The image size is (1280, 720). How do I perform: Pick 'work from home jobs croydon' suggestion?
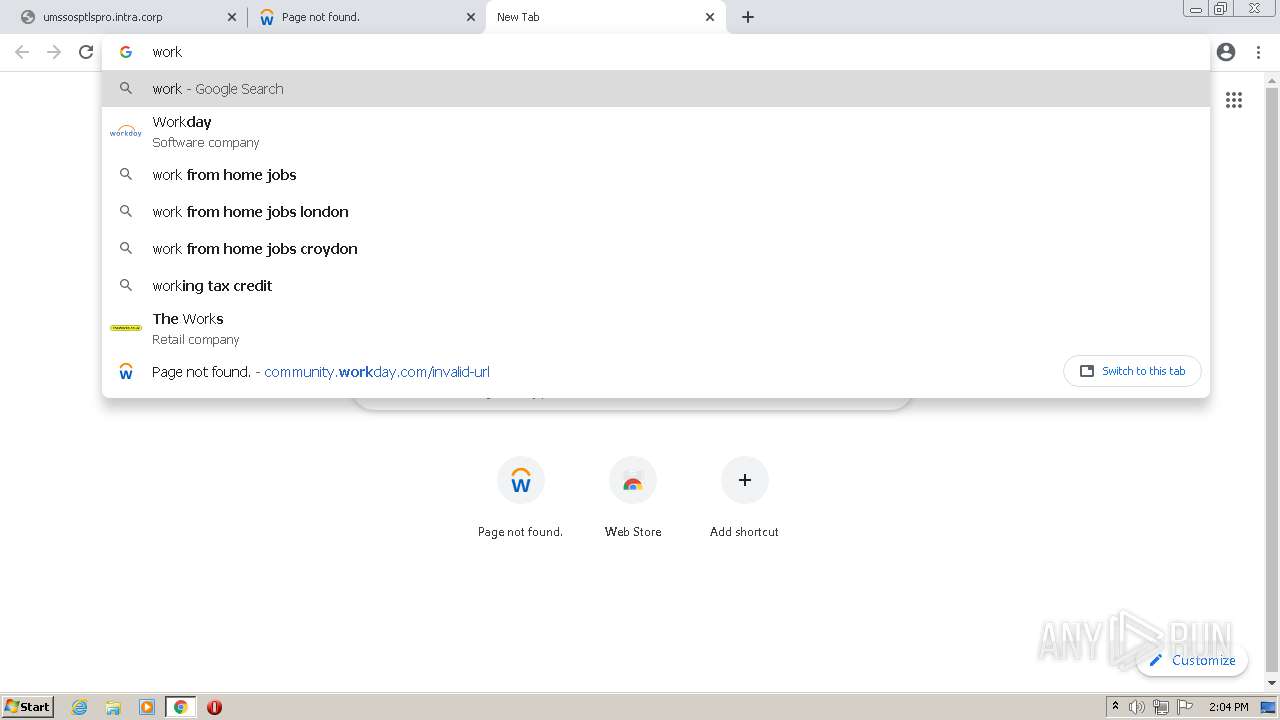click(x=655, y=248)
